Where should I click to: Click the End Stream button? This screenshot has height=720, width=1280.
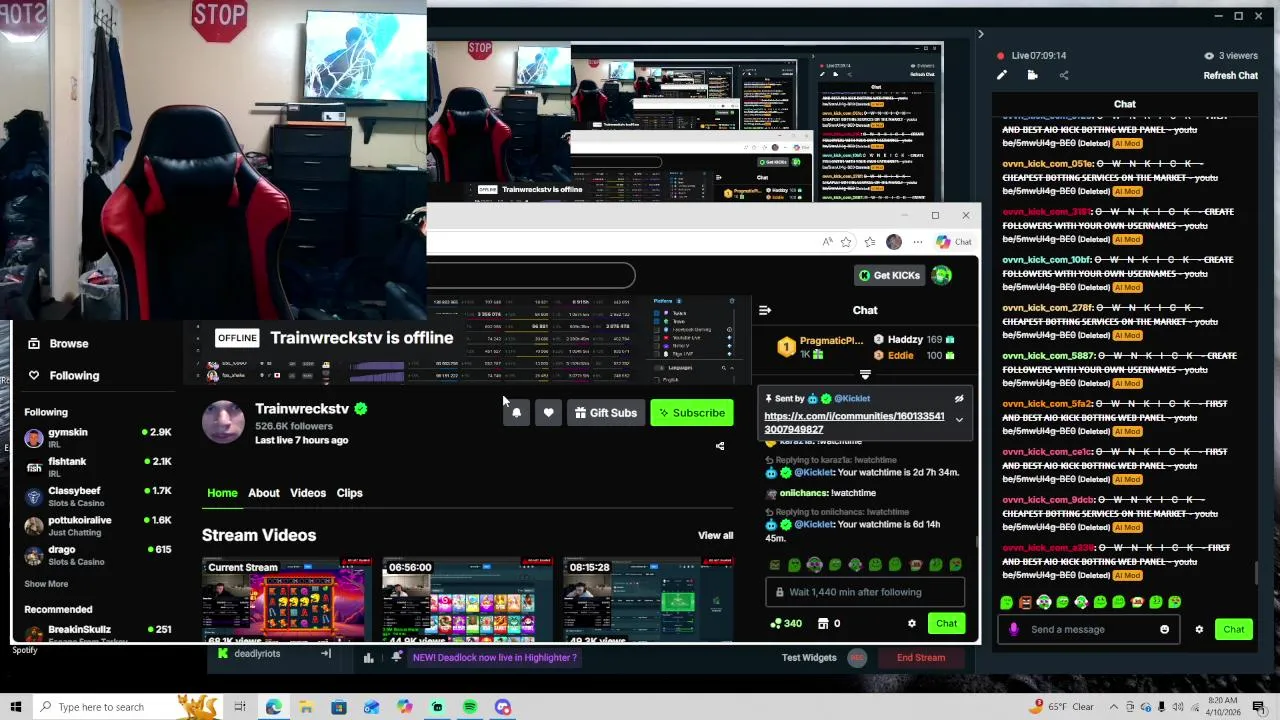(921, 657)
